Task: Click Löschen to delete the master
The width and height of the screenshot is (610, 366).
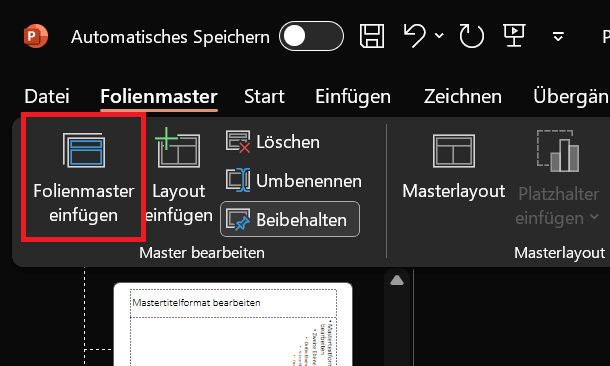Action: point(273,142)
